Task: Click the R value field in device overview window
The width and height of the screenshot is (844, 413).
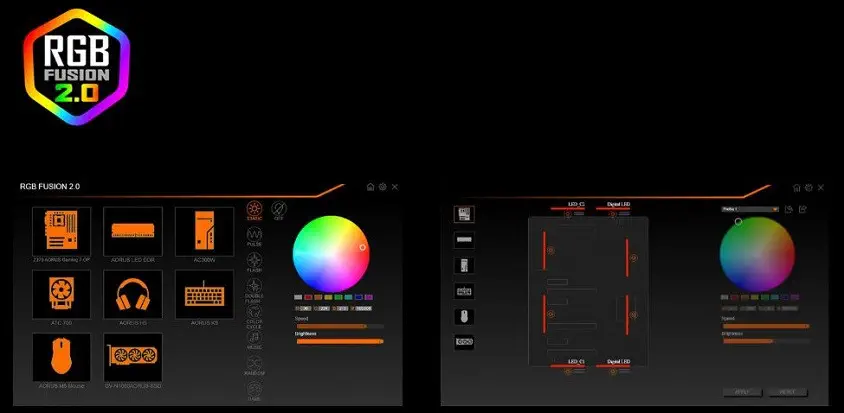Action: 305,309
